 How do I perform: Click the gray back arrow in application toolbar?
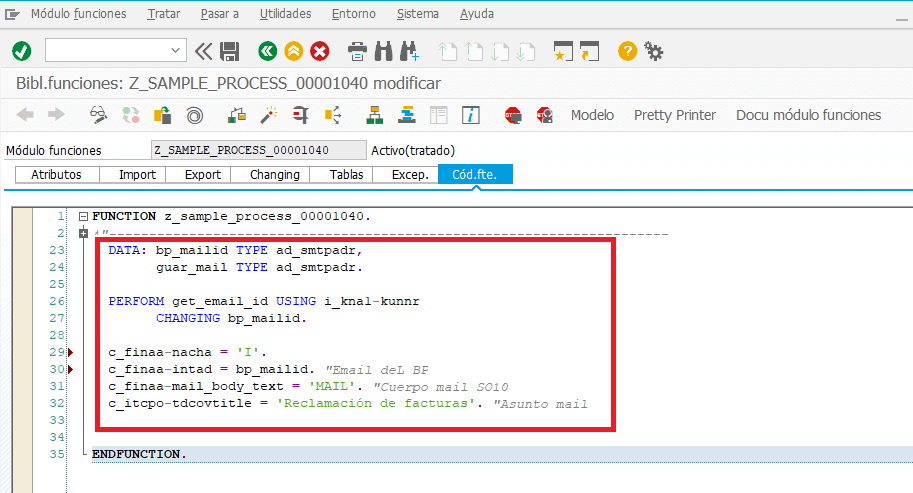tap(25, 115)
